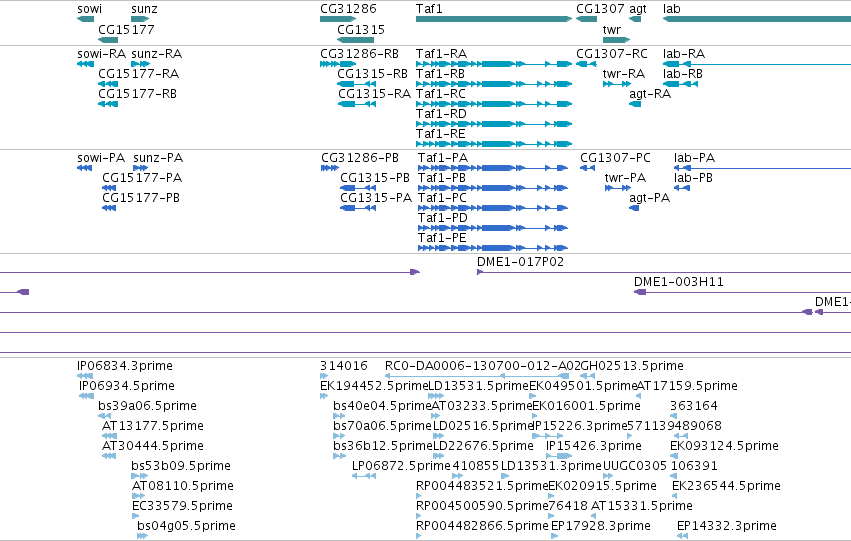851x541 pixels.
Task: Click protein 'lab-PB'
Action: point(693,178)
